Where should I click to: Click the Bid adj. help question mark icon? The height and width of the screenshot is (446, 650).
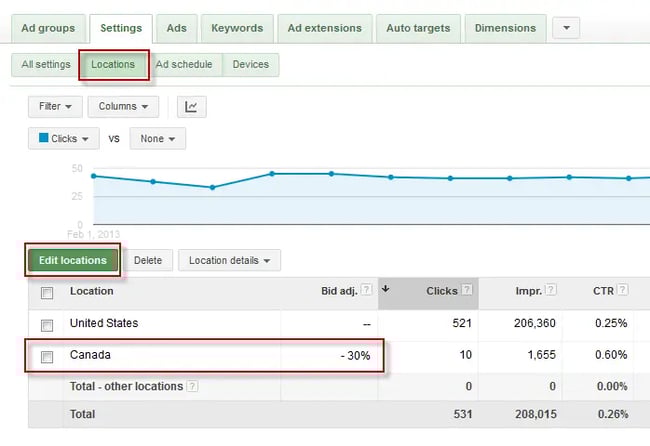click(366, 291)
